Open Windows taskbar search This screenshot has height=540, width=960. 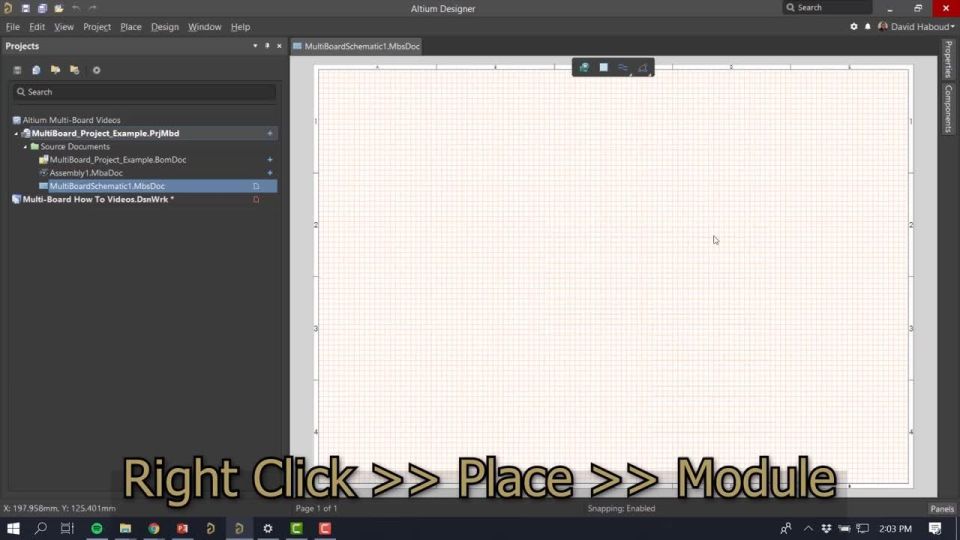[x=40, y=528]
